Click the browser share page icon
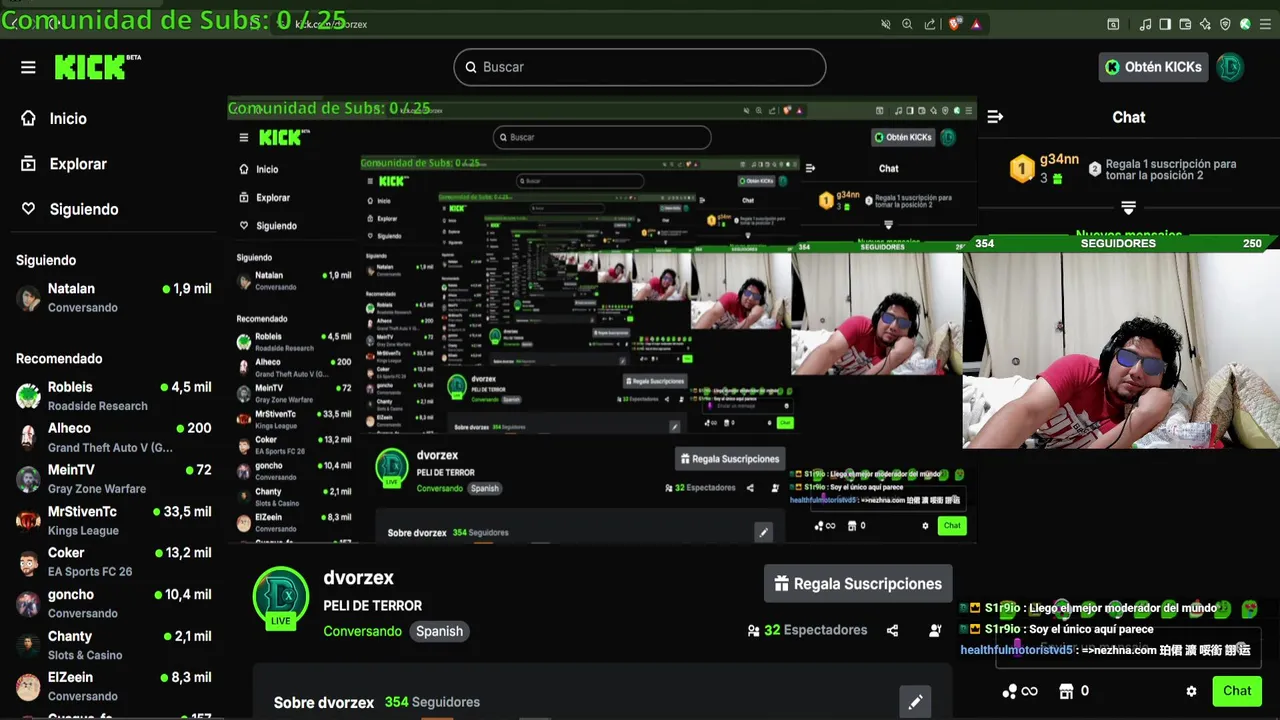The height and width of the screenshot is (720, 1280). tap(930, 24)
